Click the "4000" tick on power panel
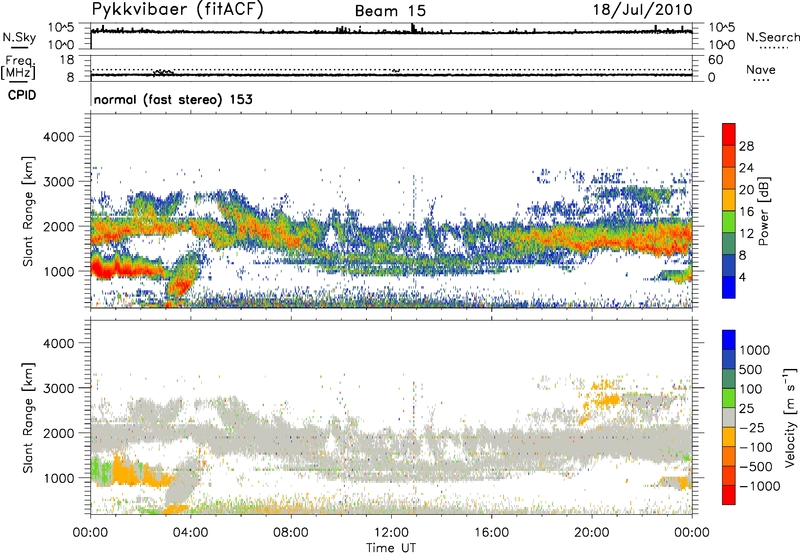 58,137
